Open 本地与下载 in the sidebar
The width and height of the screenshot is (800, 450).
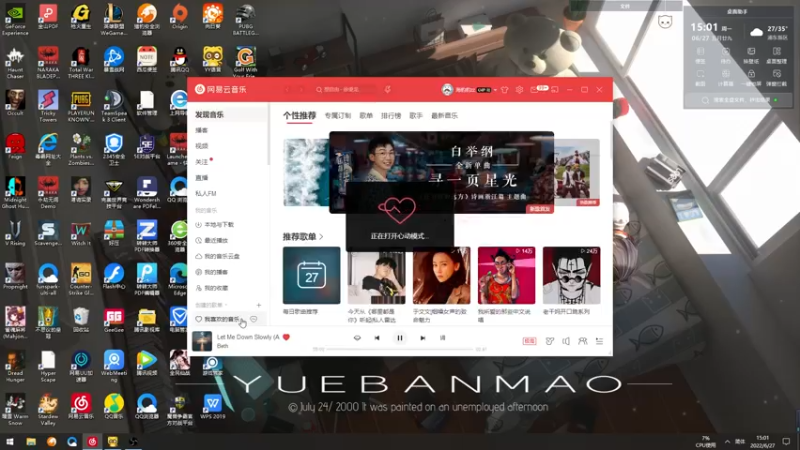(x=215, y=225)
